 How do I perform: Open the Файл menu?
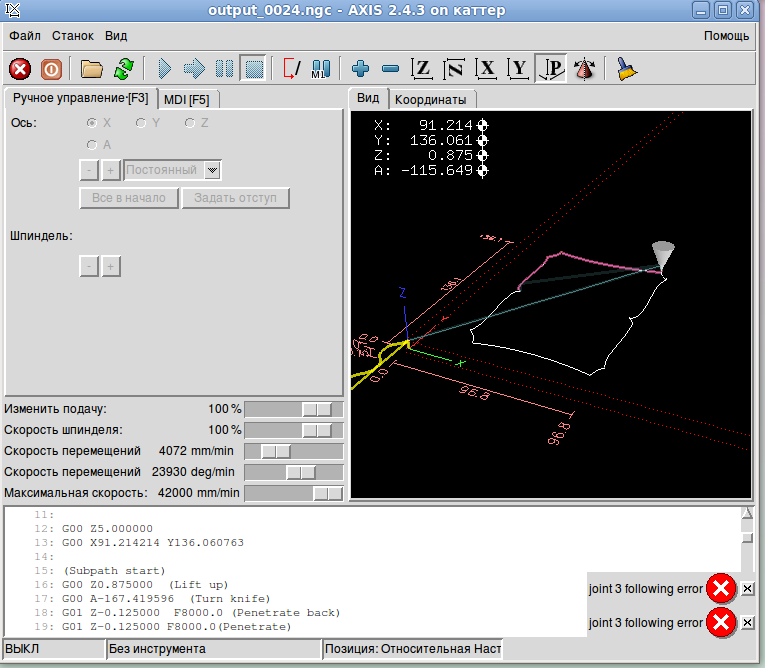pos(25,36)
